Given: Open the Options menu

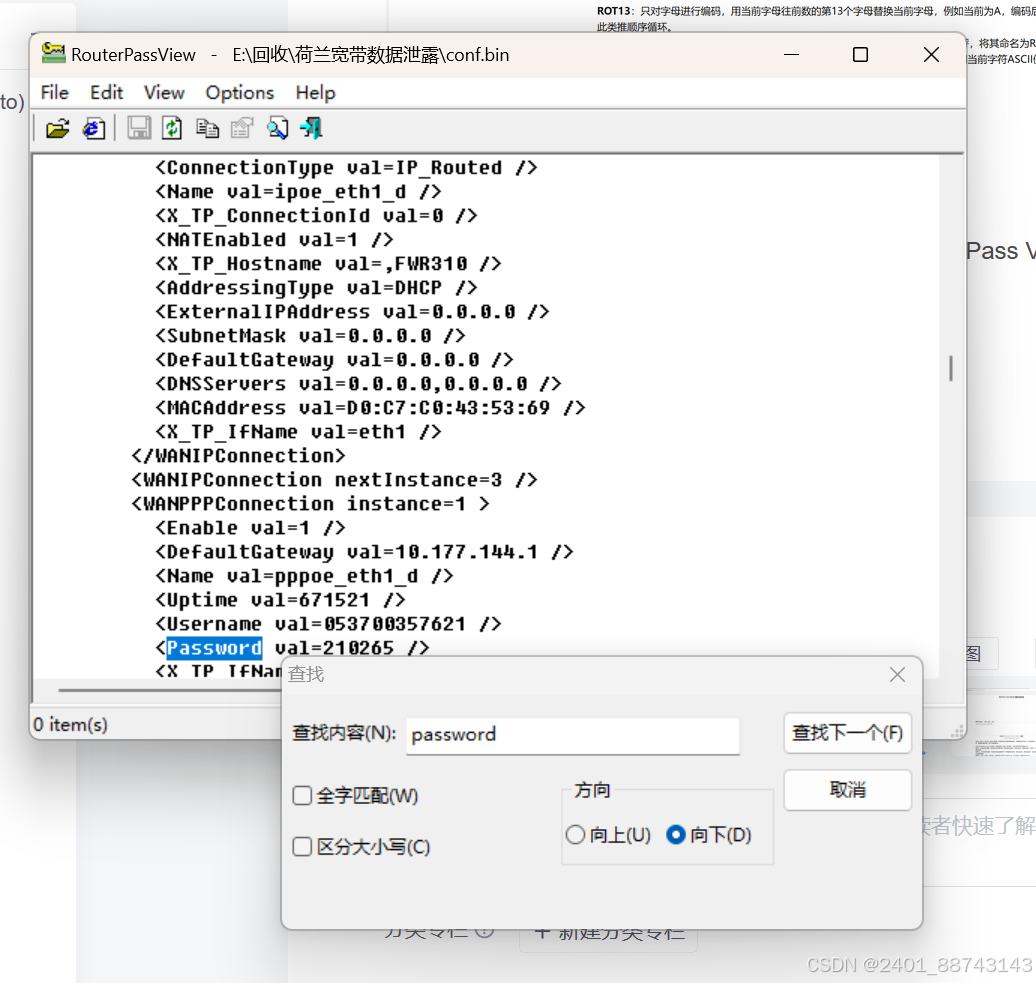Looking at the screenshot, I should 239,92.
